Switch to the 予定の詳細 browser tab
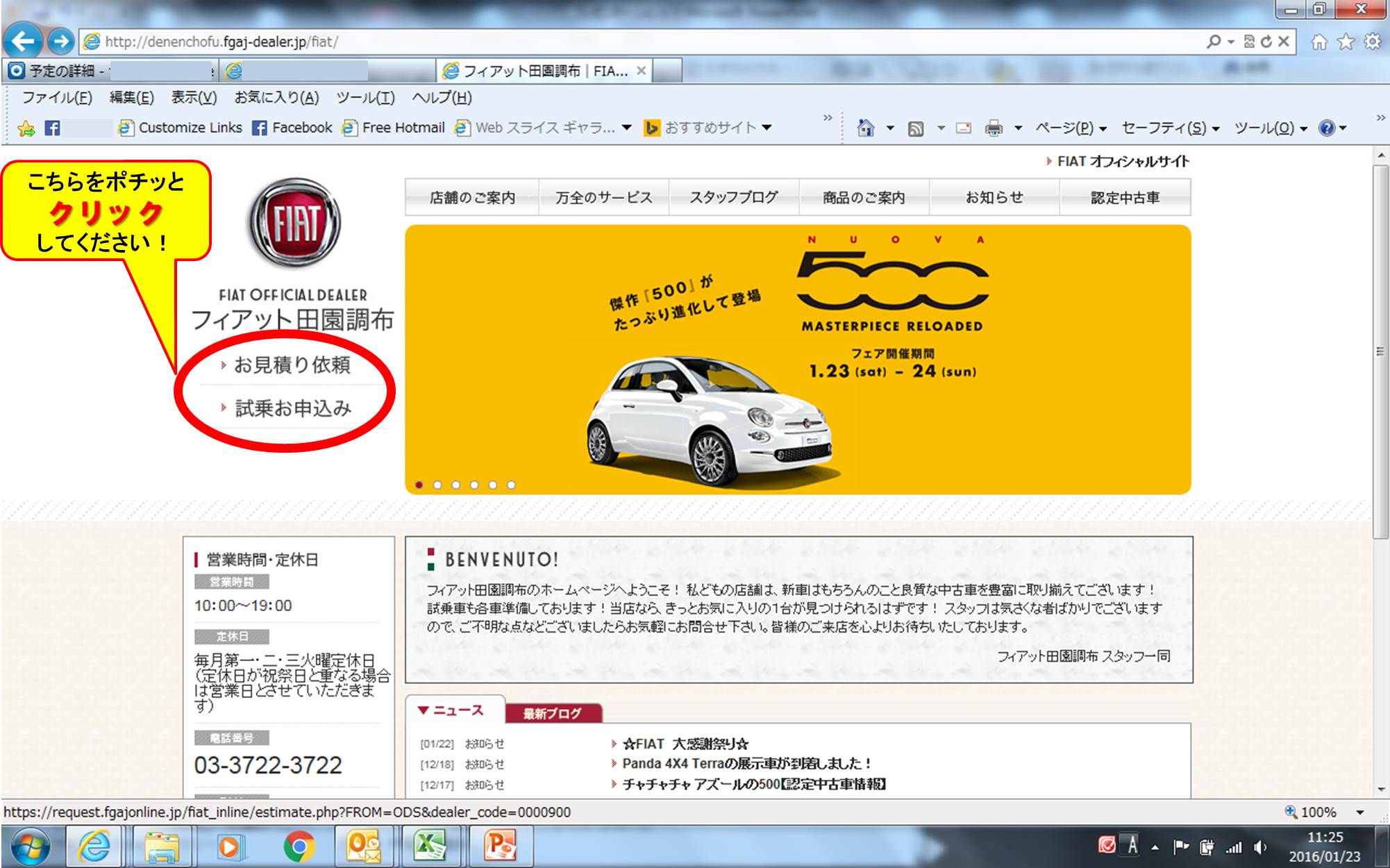The image size is (1390, 868). pos(111,71)
